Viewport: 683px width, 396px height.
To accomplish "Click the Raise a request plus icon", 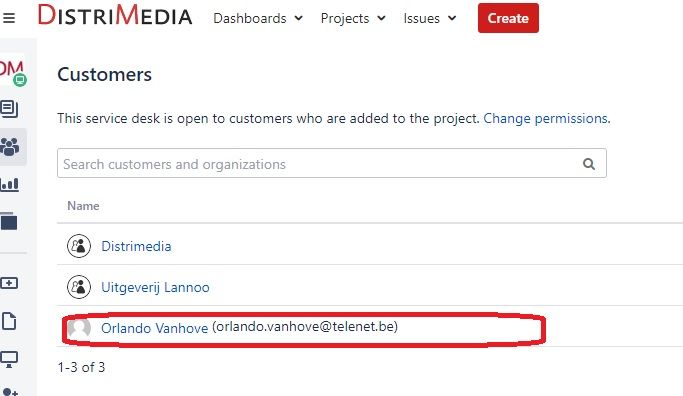I will [9, 283].
